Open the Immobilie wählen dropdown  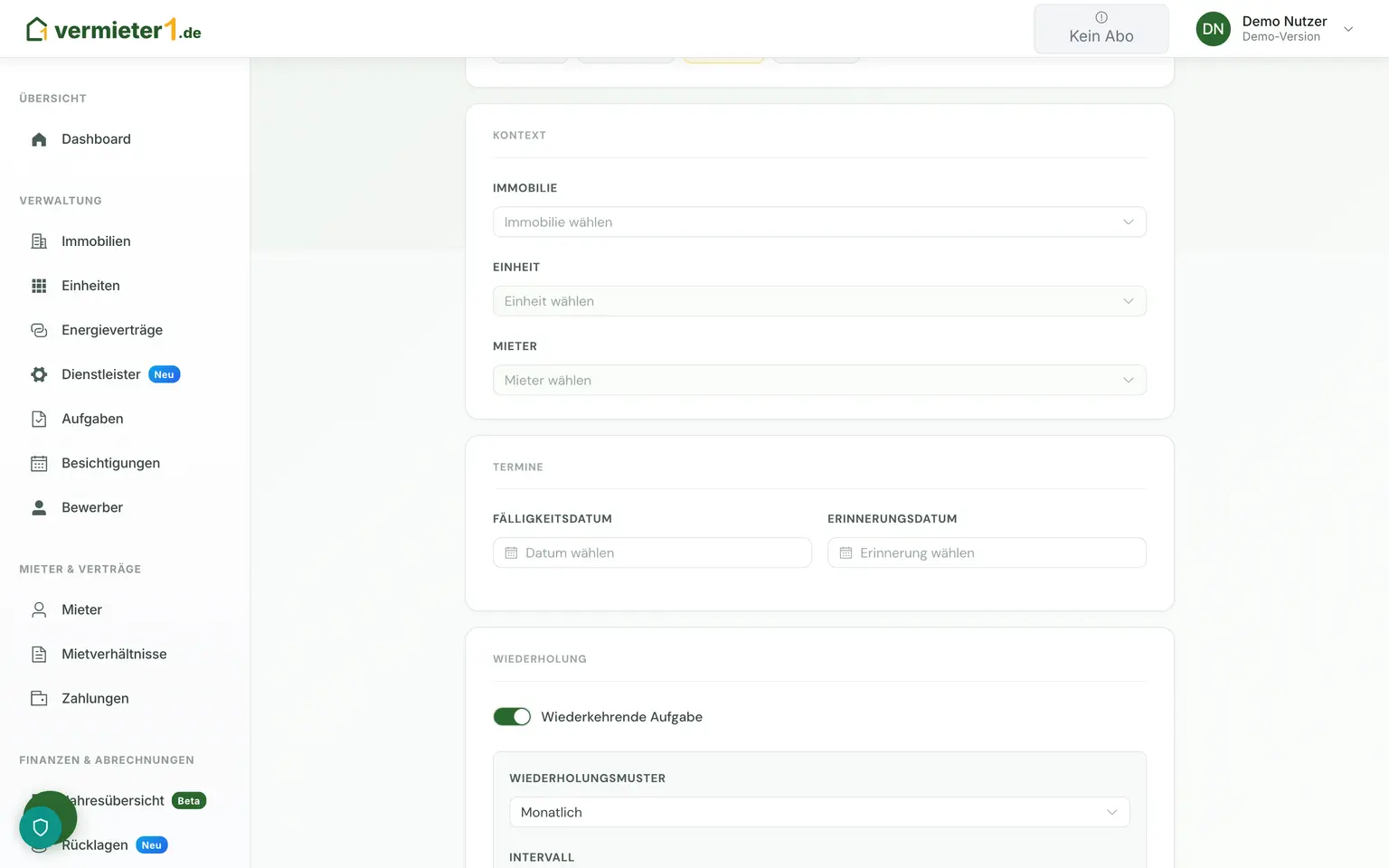pos(819,222)
